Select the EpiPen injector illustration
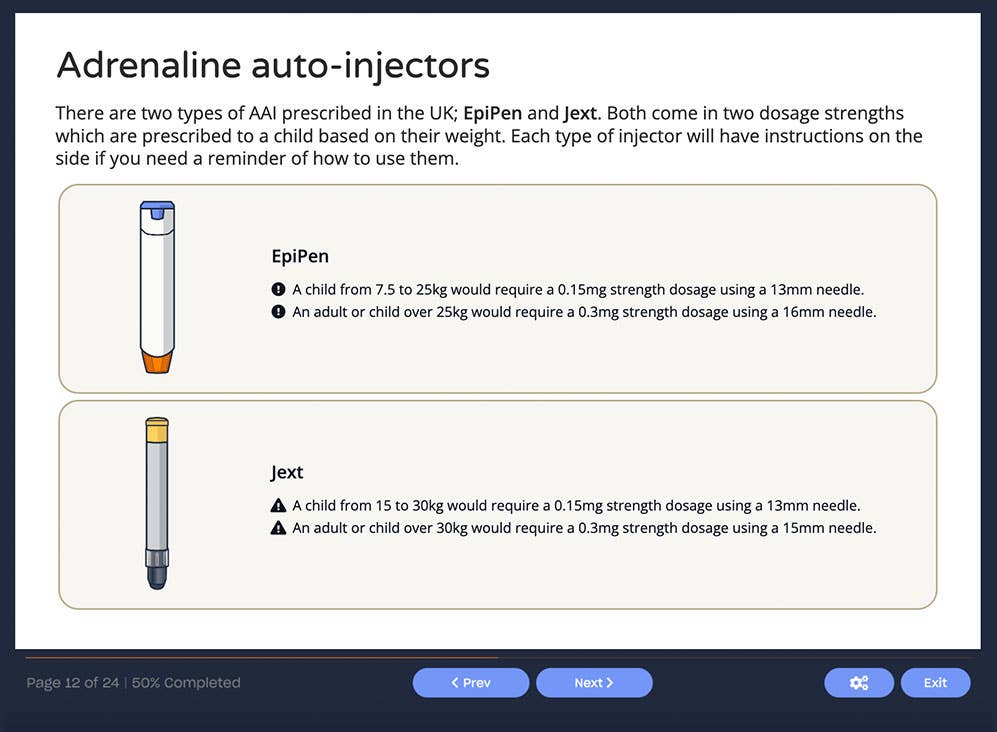 click(x=157, y=285)
